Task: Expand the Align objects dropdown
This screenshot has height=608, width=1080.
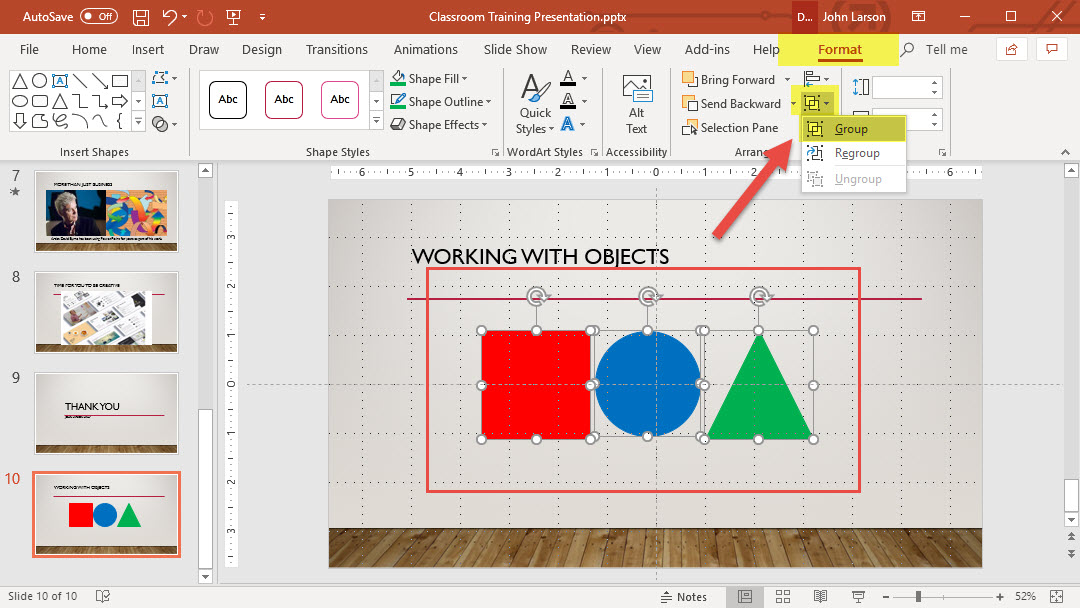Action: [x=817, y=79]
